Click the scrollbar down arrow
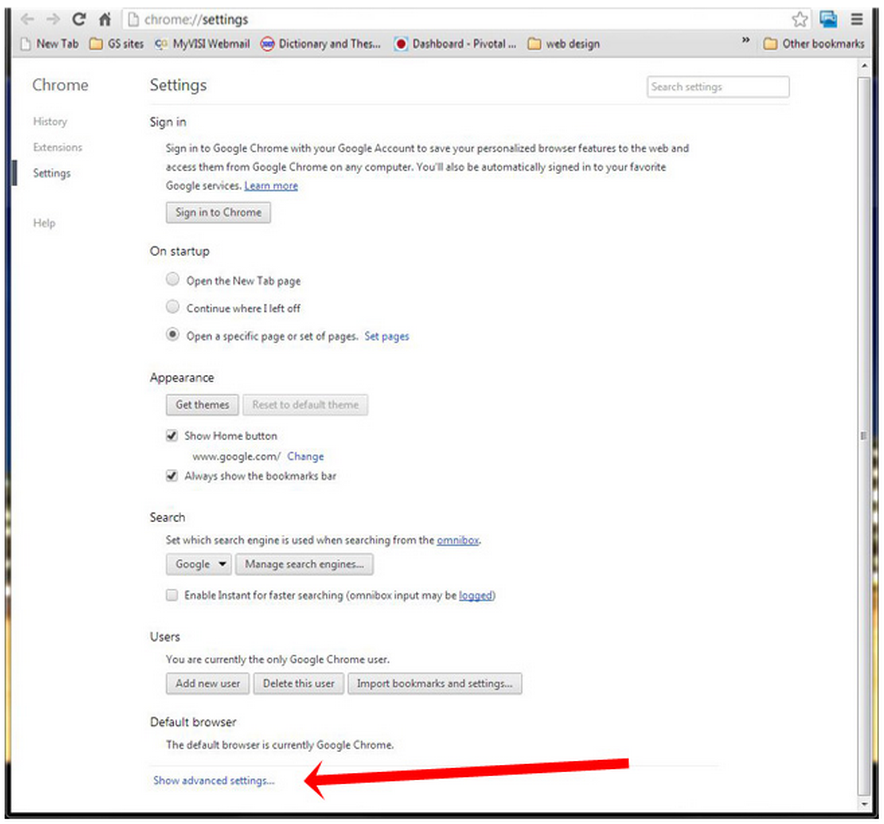 [864, 804]
